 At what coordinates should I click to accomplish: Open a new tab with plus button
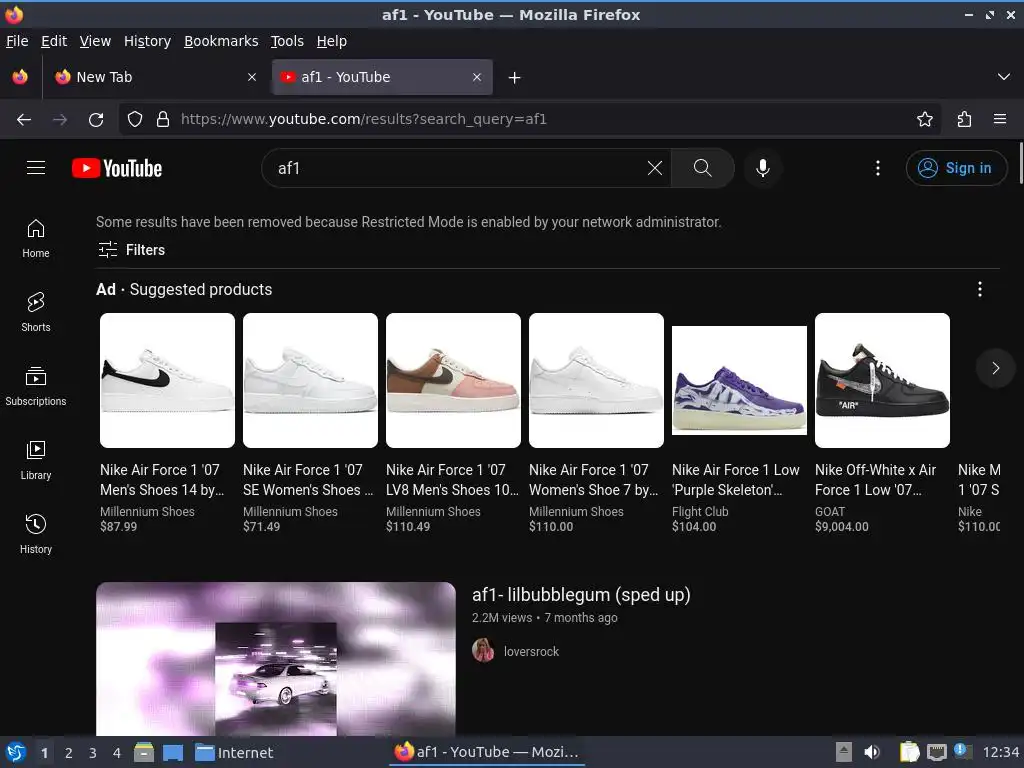tap(515, 78)
